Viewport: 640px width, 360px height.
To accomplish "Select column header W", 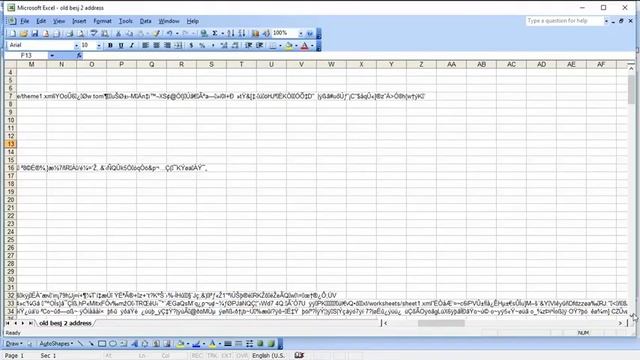I will click(331, 64).
